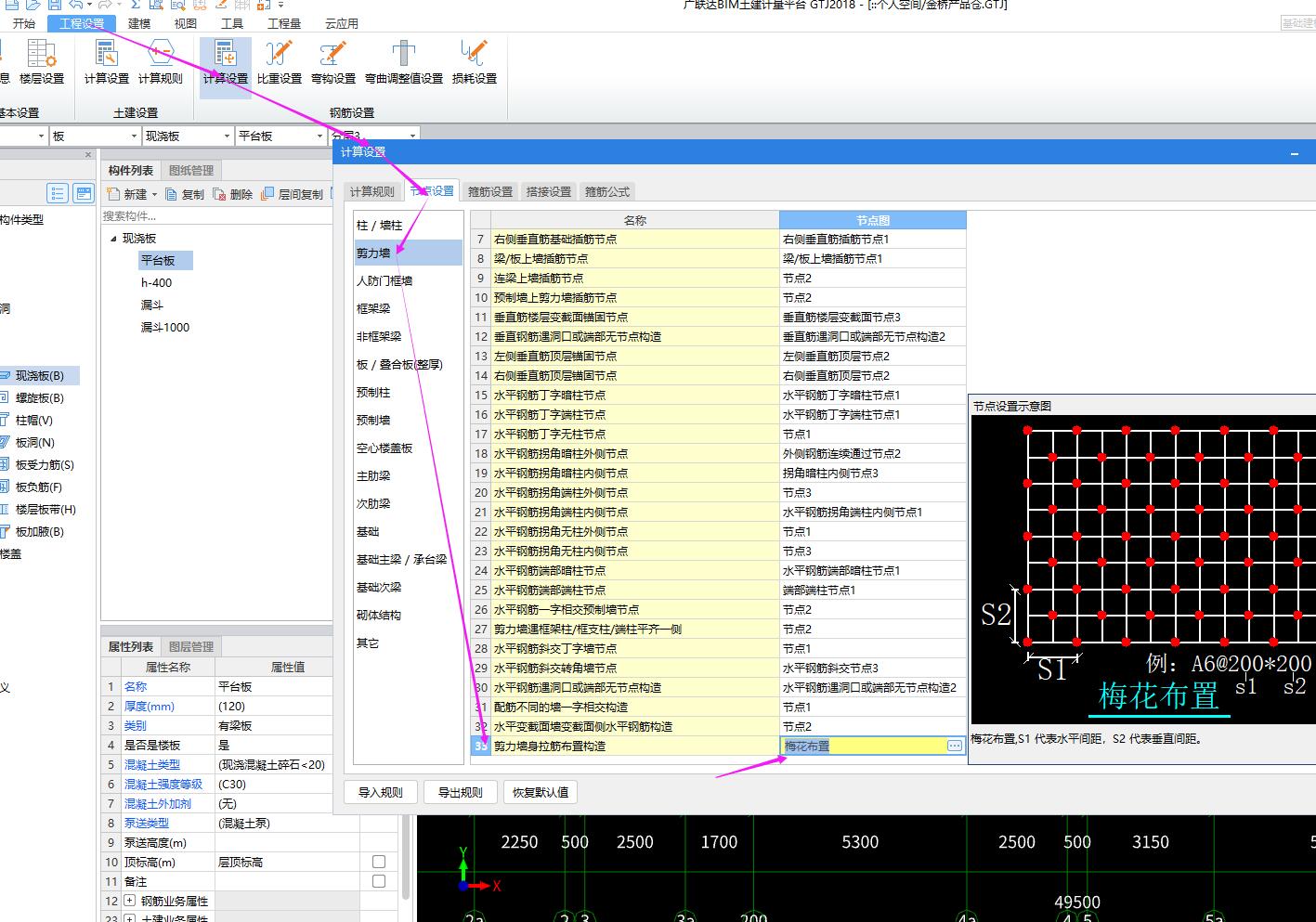Select 楼层板带(H) component type

[x=46, y=510]
